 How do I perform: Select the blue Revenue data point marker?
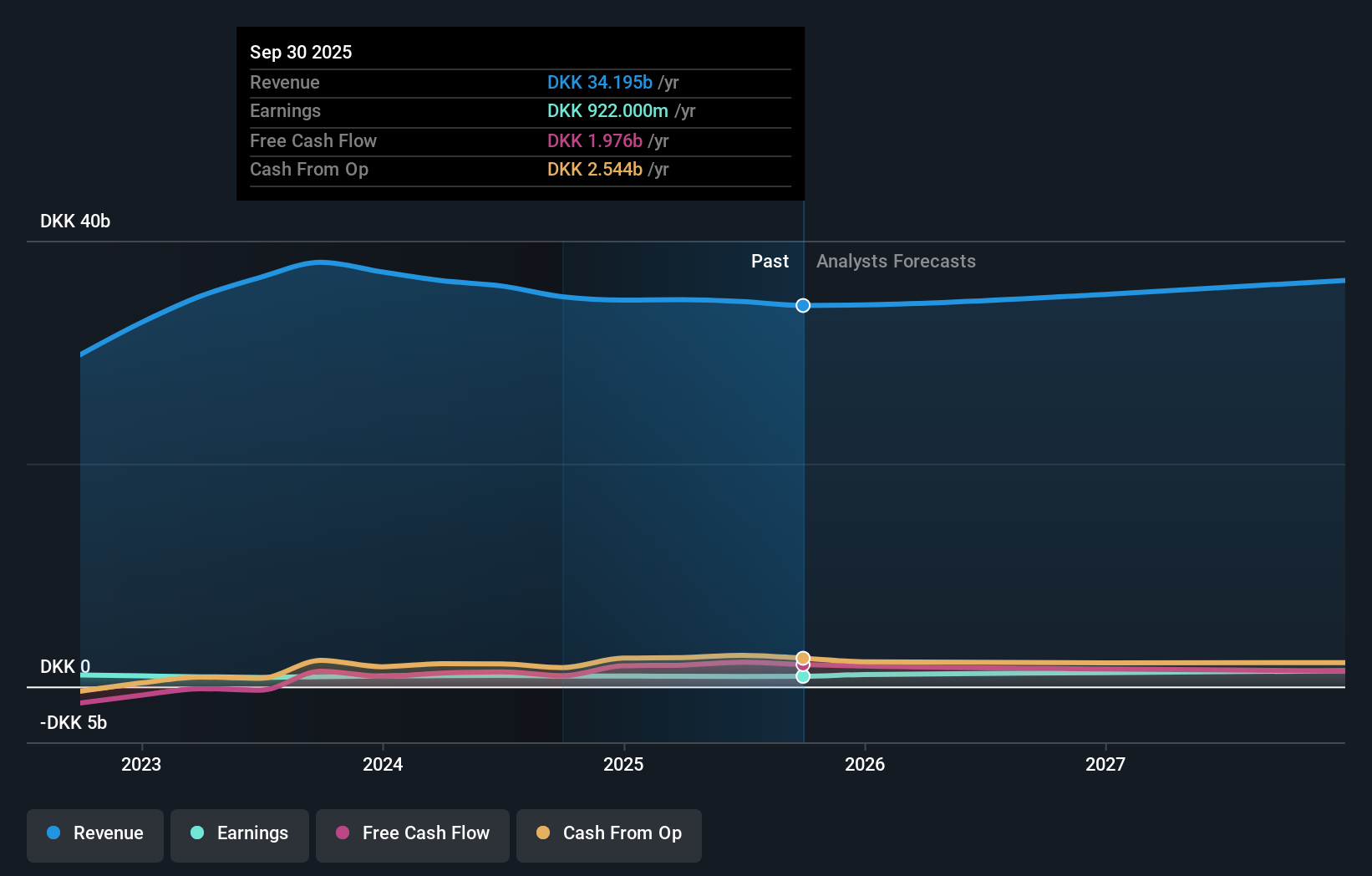click(x=802, y=305)
